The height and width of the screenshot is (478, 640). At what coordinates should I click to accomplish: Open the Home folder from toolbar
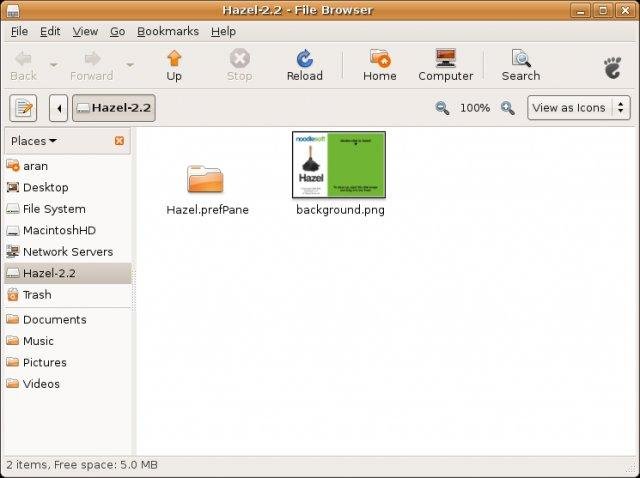pyautogui.click(x=380, y=65)
